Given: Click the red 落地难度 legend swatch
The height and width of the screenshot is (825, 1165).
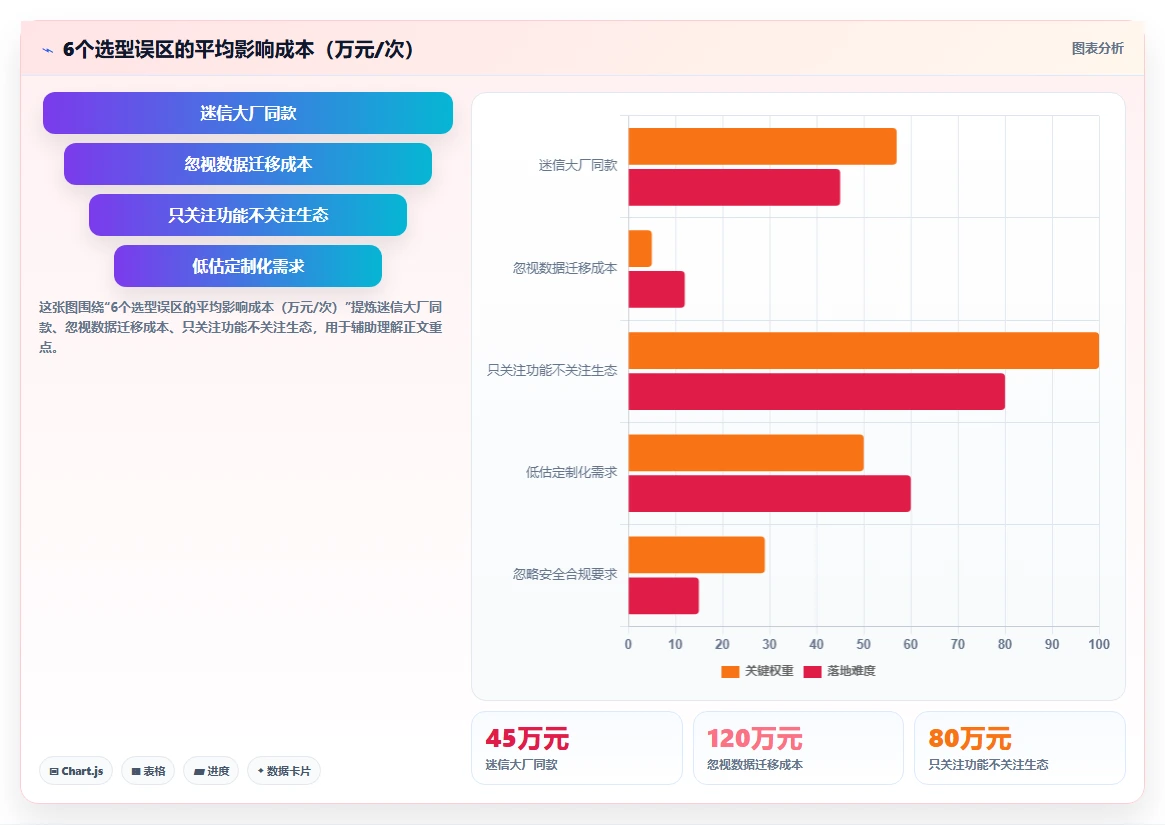Looking at the screenshot, I should click(x=812, y=672).
